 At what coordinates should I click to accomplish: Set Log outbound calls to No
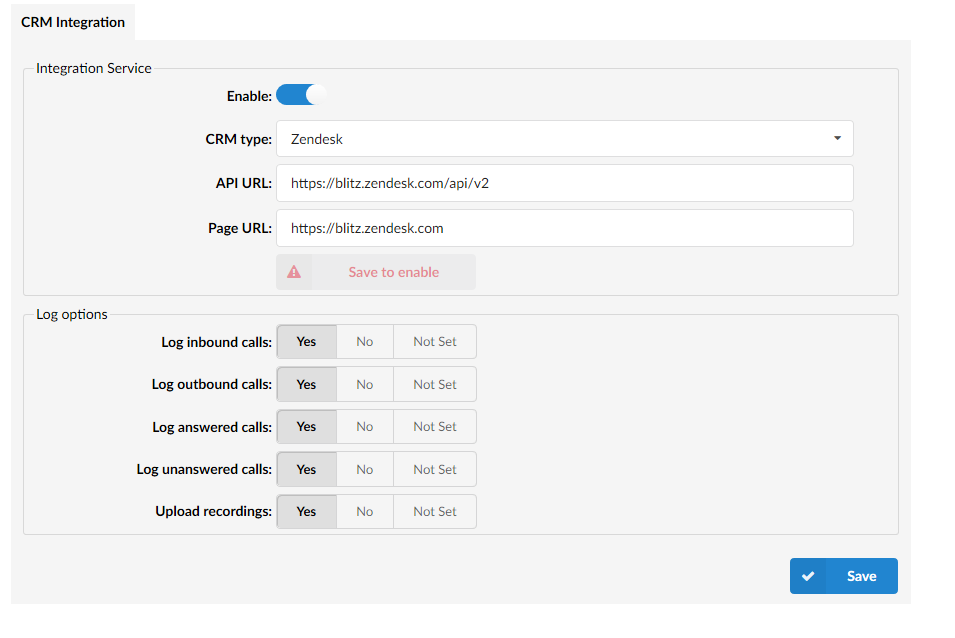[x=364, y=385]
